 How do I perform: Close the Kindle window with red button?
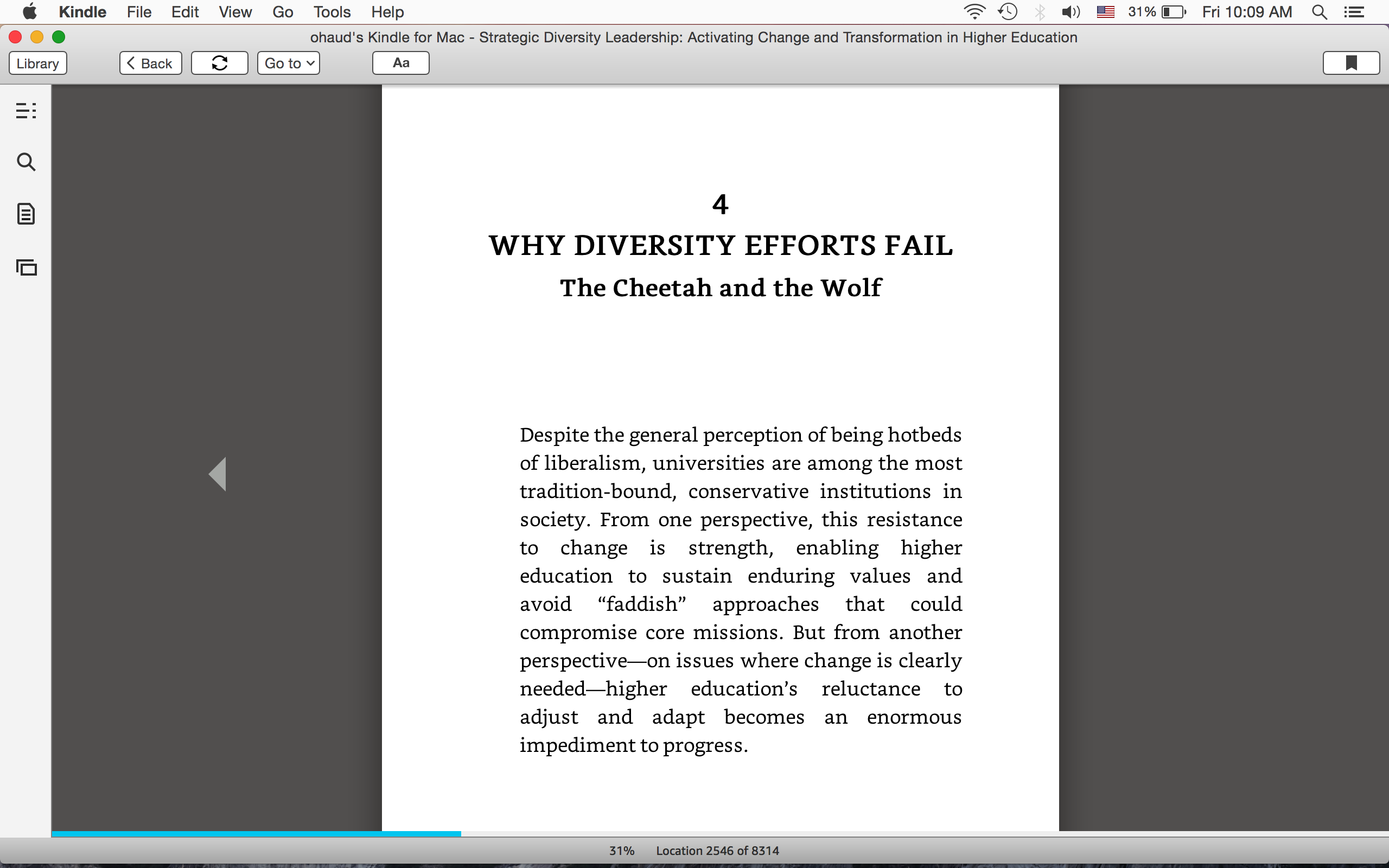(16, 37)
